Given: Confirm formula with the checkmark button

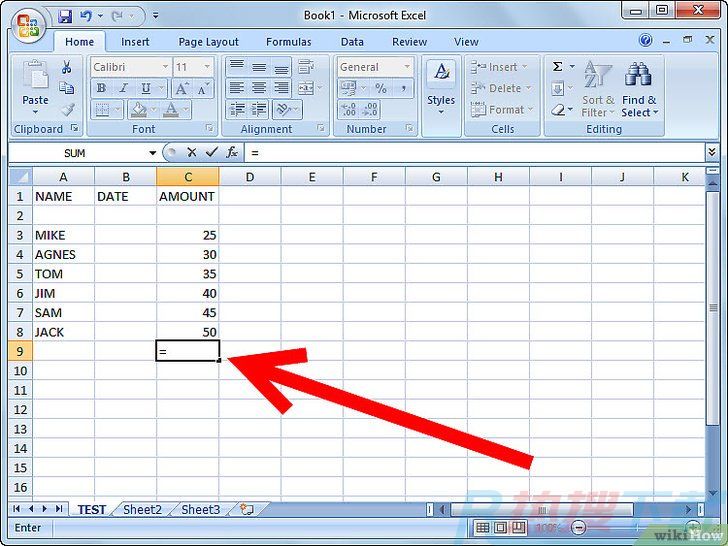Looking at the screenshot, I should [x=212, y=152].
